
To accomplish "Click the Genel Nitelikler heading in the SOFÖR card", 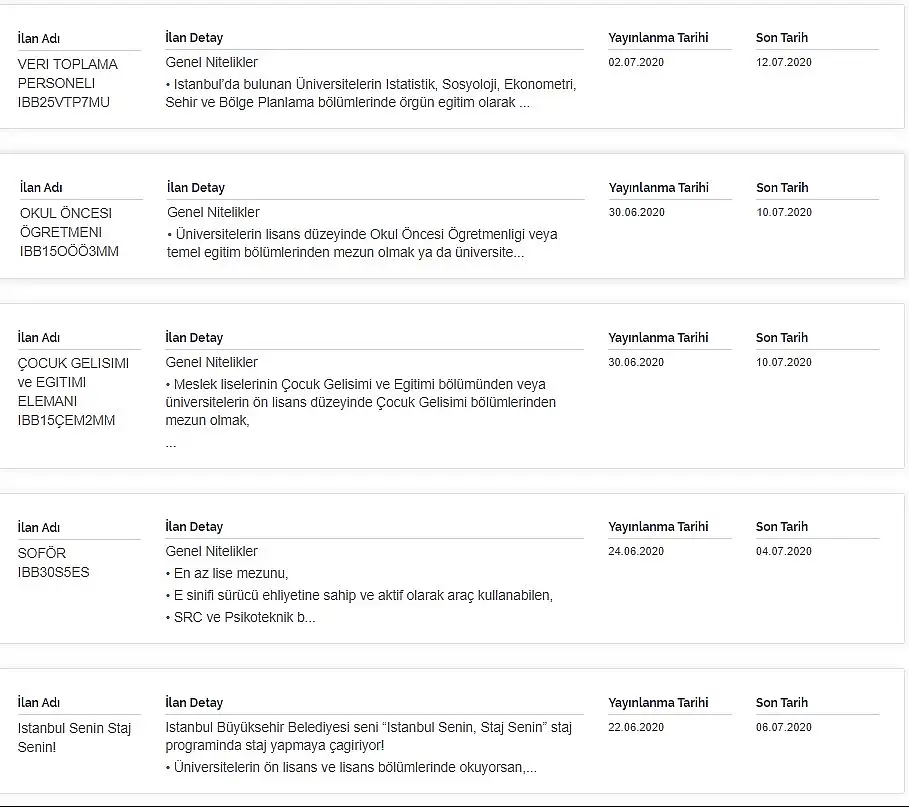I will pyautogui.click(x=212, y=551).
